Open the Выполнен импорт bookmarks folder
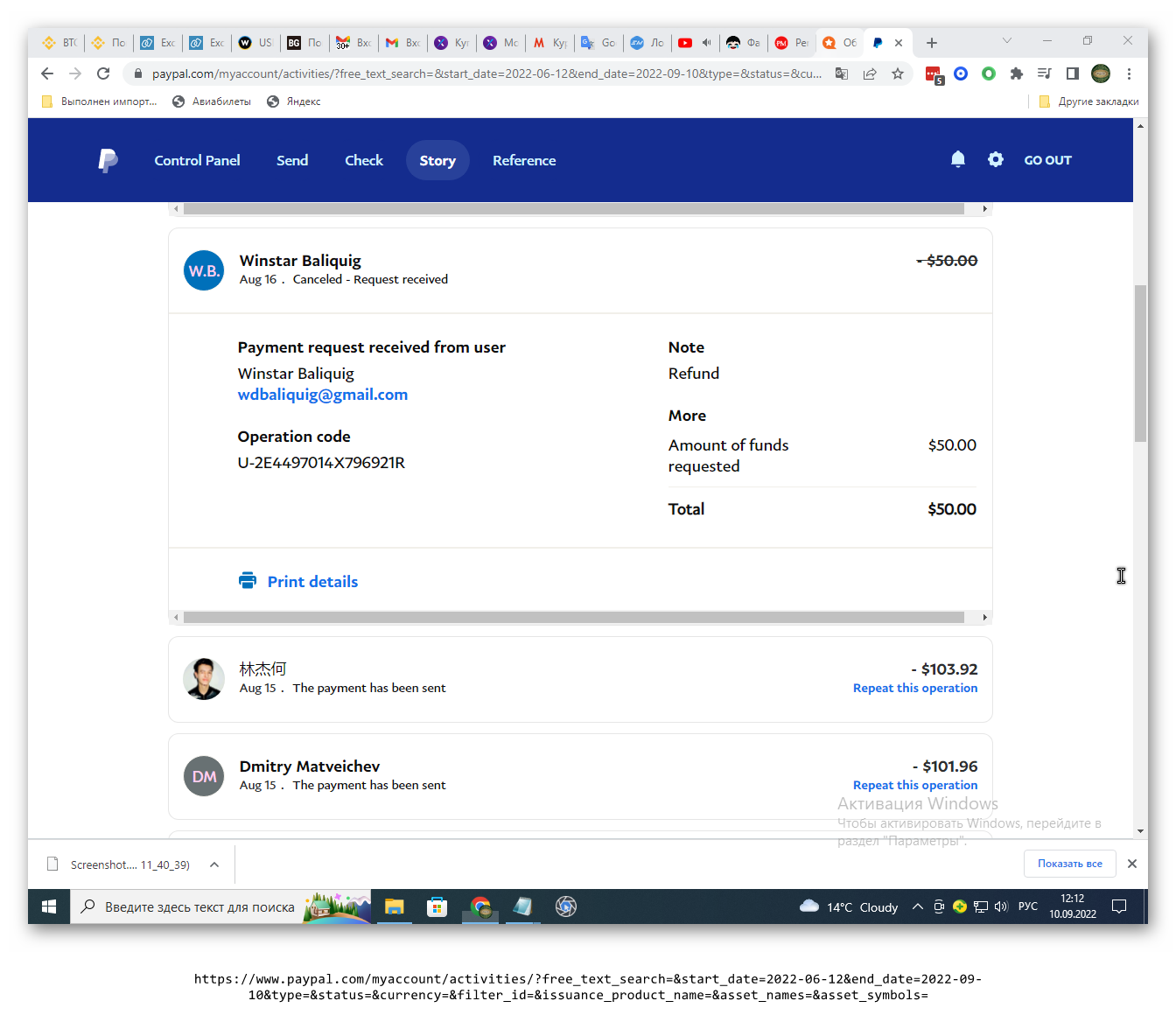Image resolution: width=1176 pixels, height=1022 pixels. 99,101
